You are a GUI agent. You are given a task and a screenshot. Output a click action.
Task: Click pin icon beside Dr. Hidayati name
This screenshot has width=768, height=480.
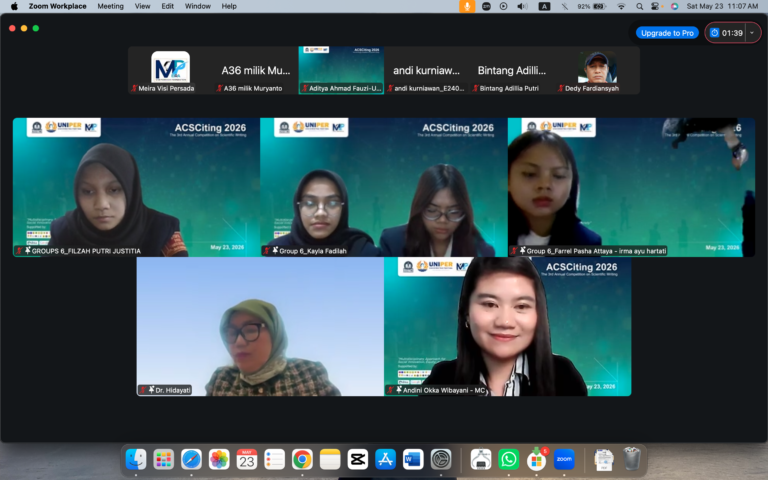point(151,390)
